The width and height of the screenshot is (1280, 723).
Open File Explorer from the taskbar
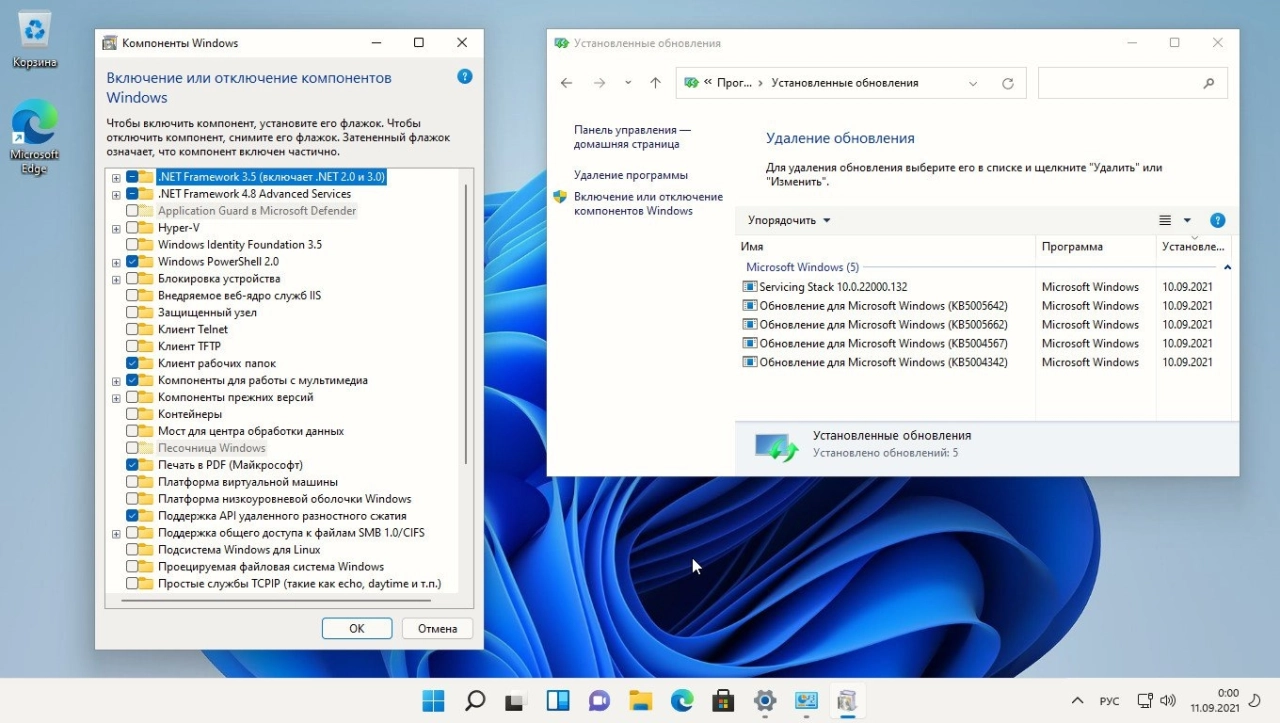pyautogui.click(x=641, y=701)
